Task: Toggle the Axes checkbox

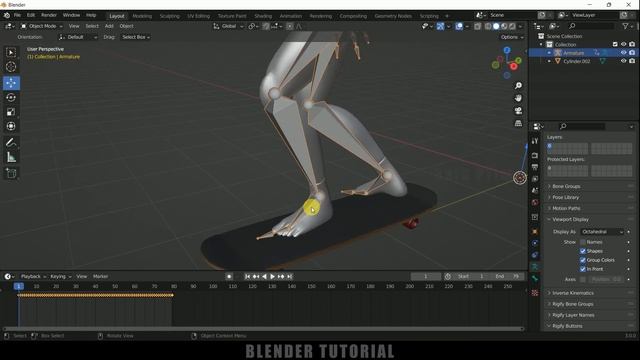Action: click(x=583, y=280)
